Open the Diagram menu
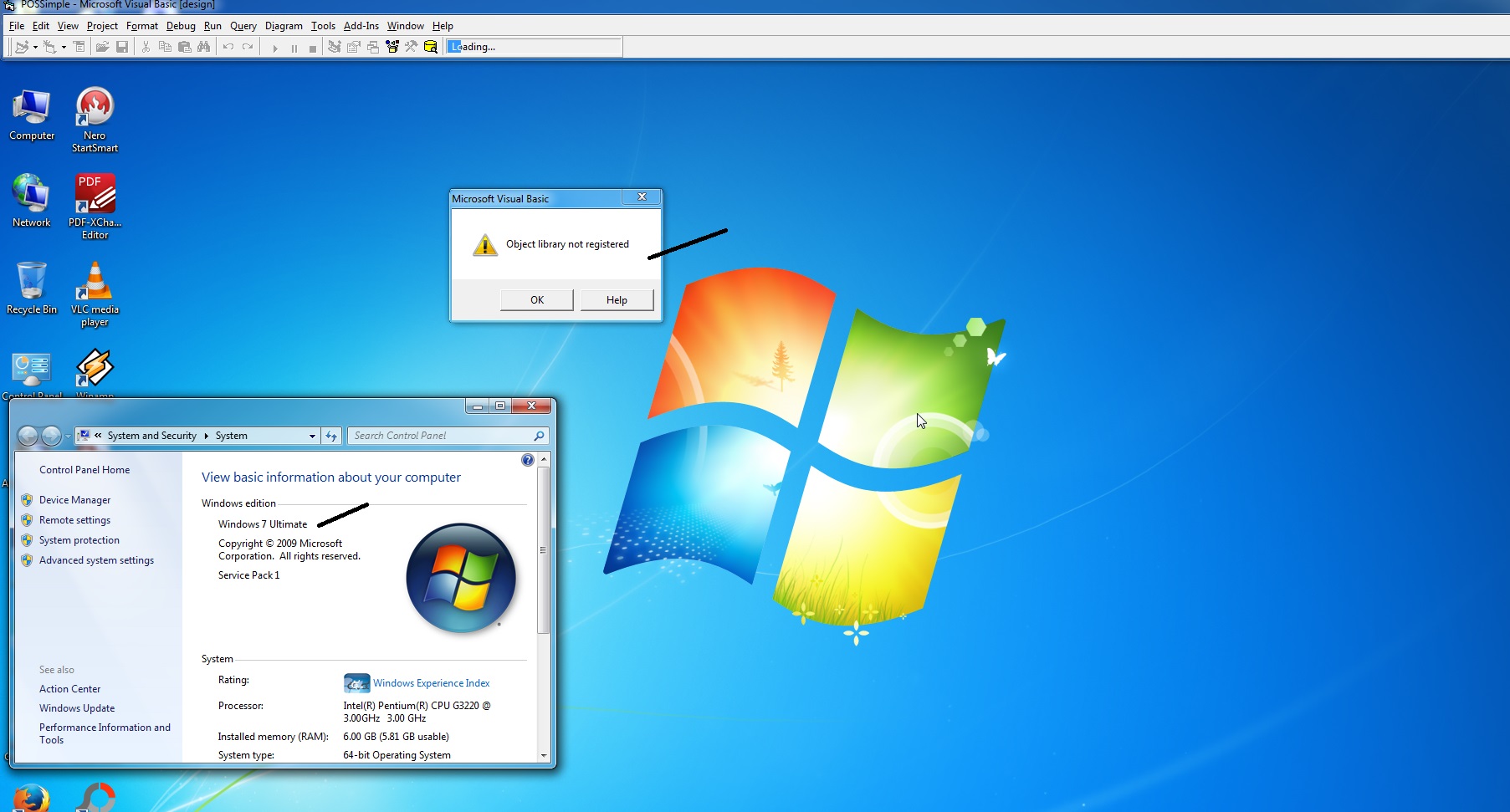This screenshot has height=812, width=1510. click(x=284, y=26)
